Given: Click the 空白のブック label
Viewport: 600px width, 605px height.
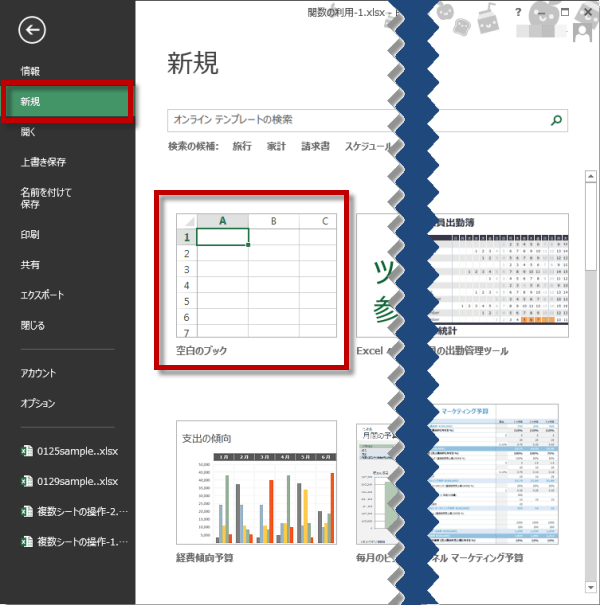Looking at the screenshot, I should pyautogui.click(x=201, y=350).
